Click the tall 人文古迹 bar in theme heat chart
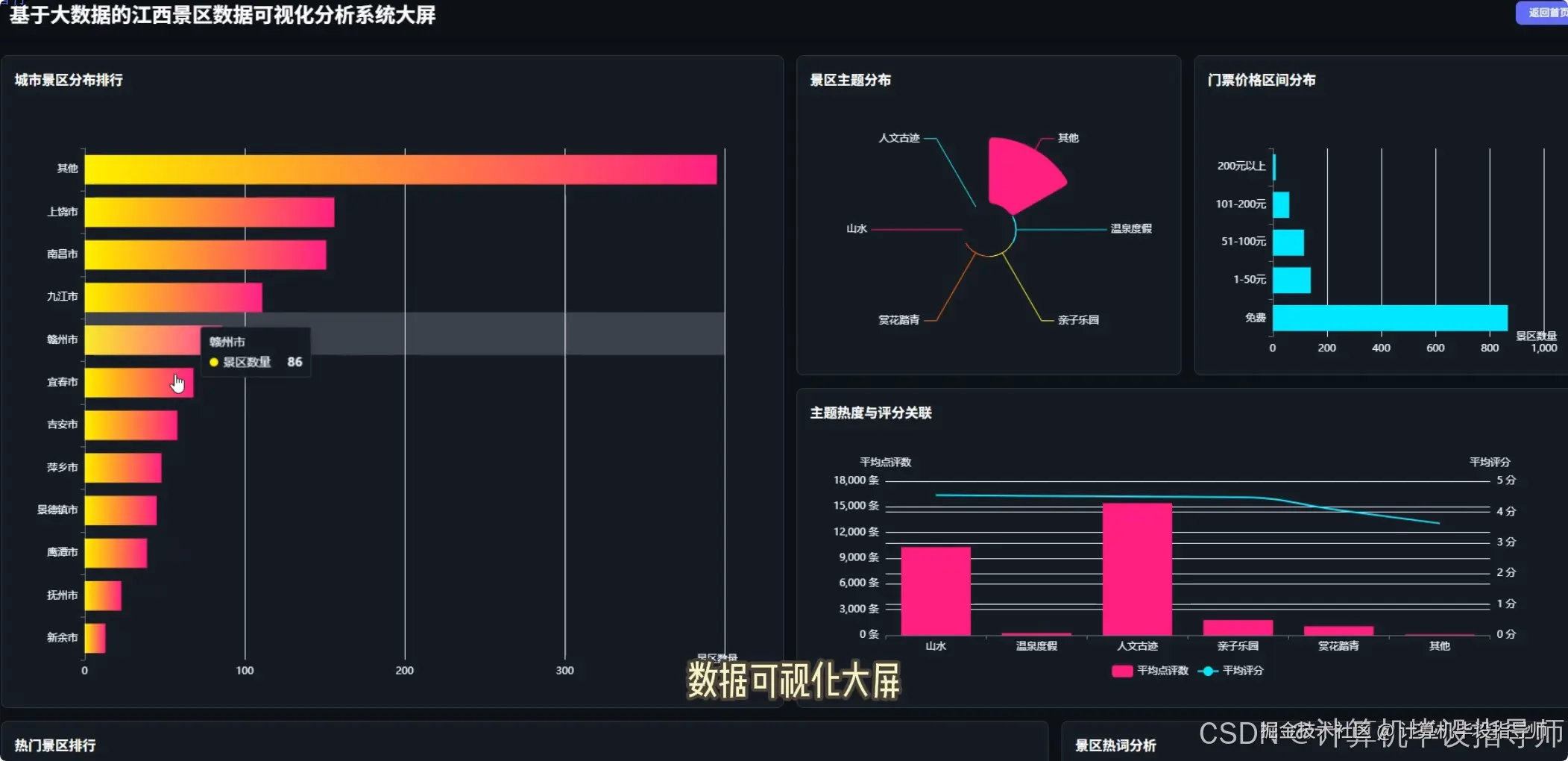1568x761 pixels. point(1137,567)
